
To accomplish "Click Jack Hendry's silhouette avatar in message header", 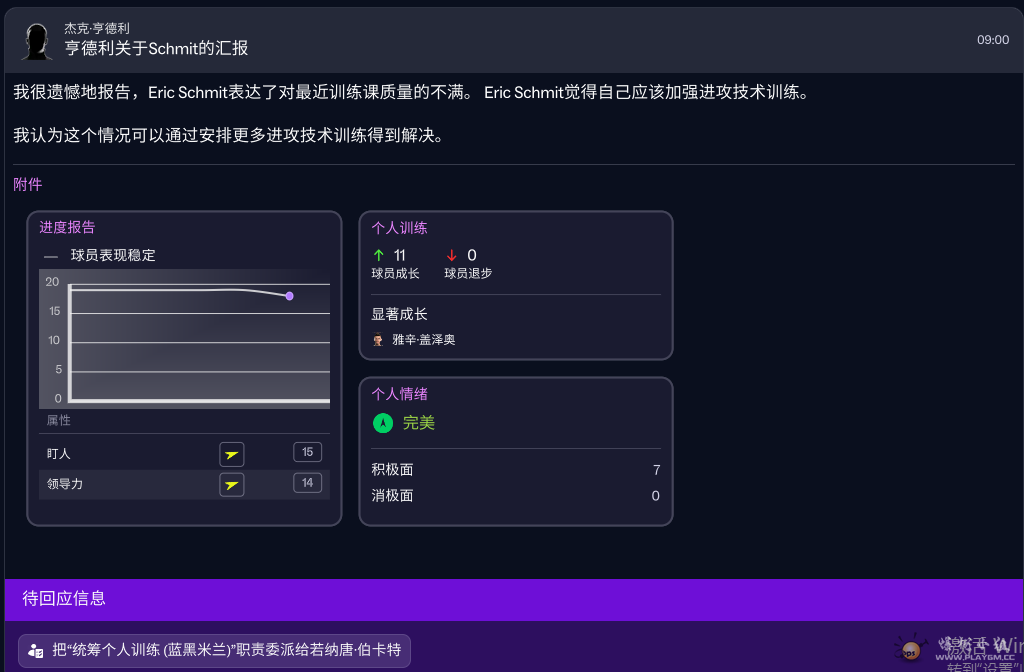I will coord(37,41).
